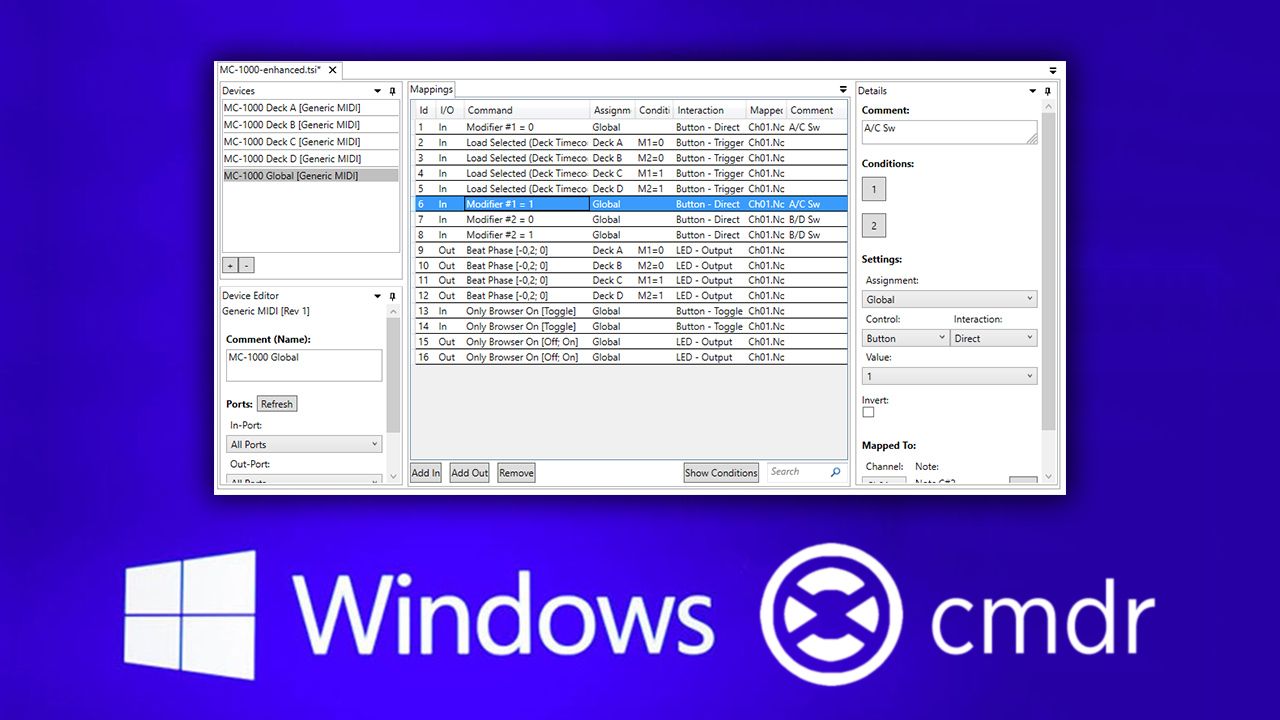Select mapping row 8 Modifier #2 = 1
Screen dimensions: 1280x720
pos(631,235)
